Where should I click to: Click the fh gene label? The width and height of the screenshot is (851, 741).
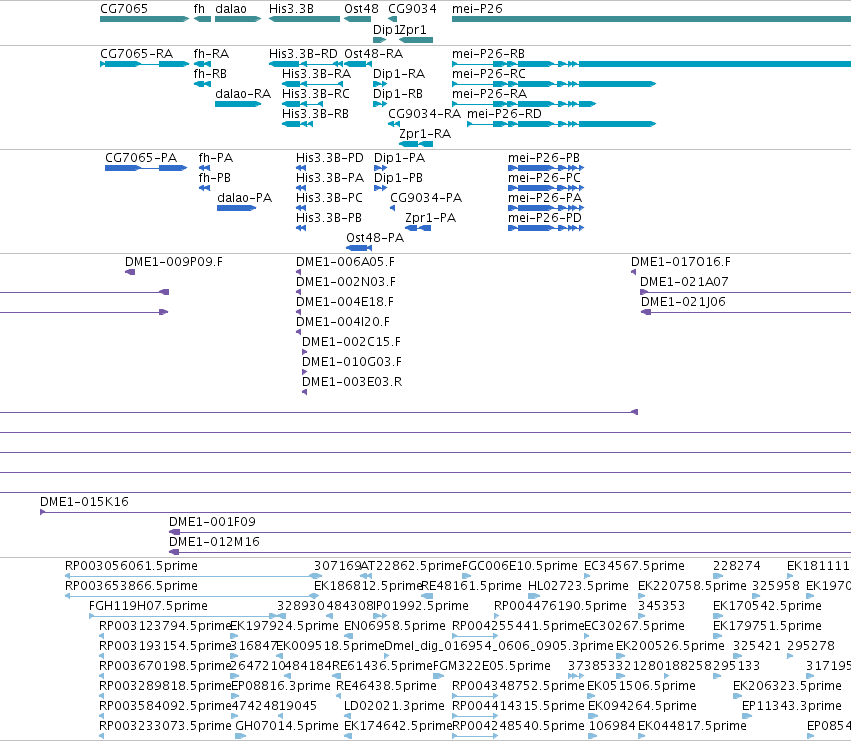point(199,9)
